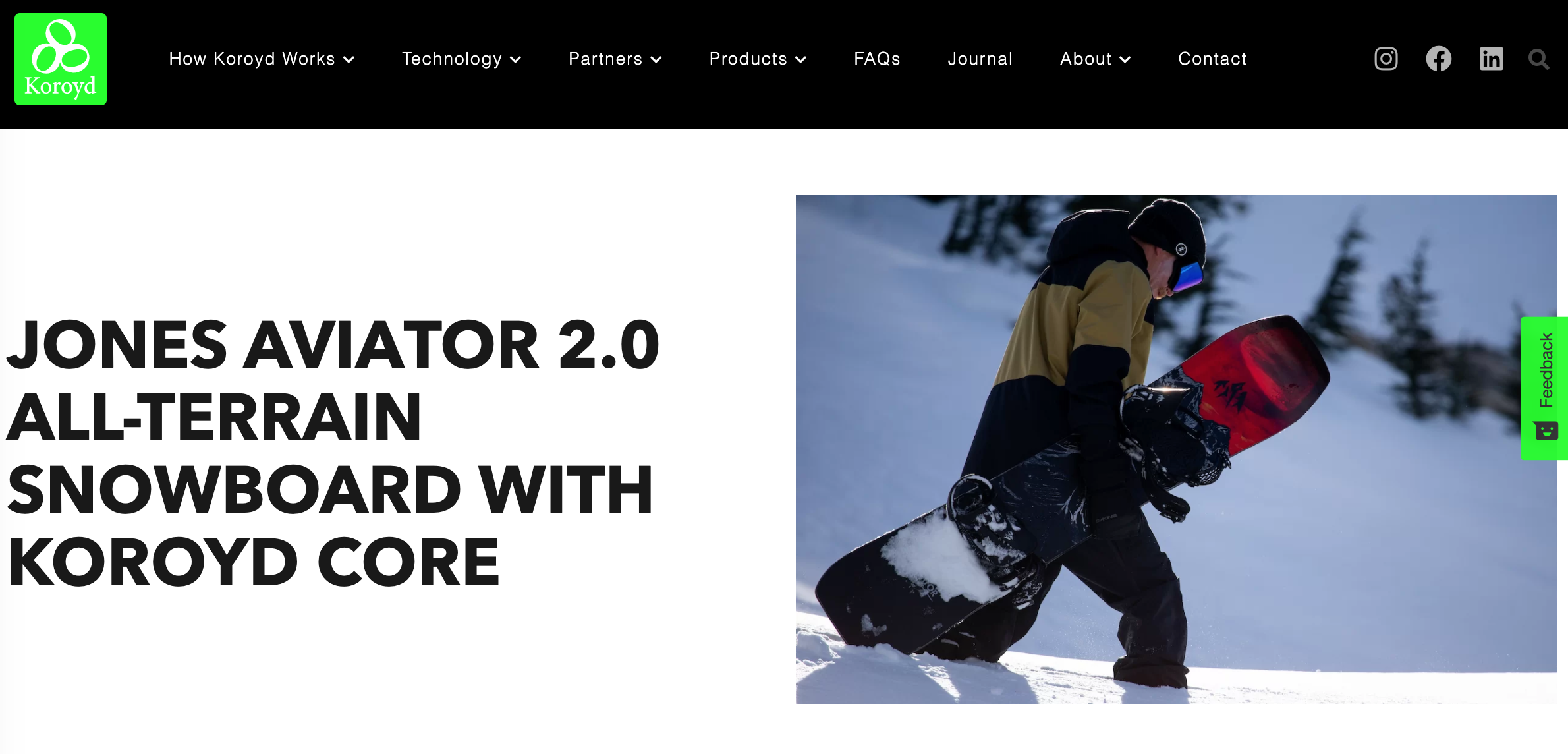
Task: Go home via green Koroyd logo
Action: pyautogui.click(x=61, y=59)
